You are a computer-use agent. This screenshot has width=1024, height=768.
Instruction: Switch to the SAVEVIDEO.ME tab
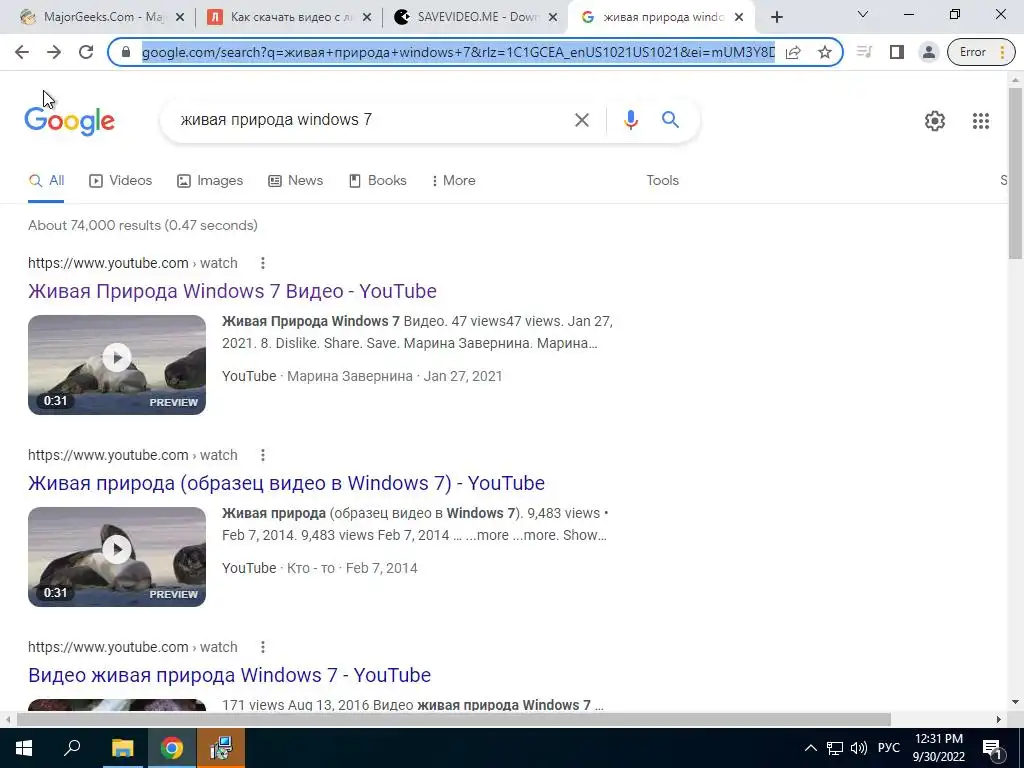(x=477, y=18)
